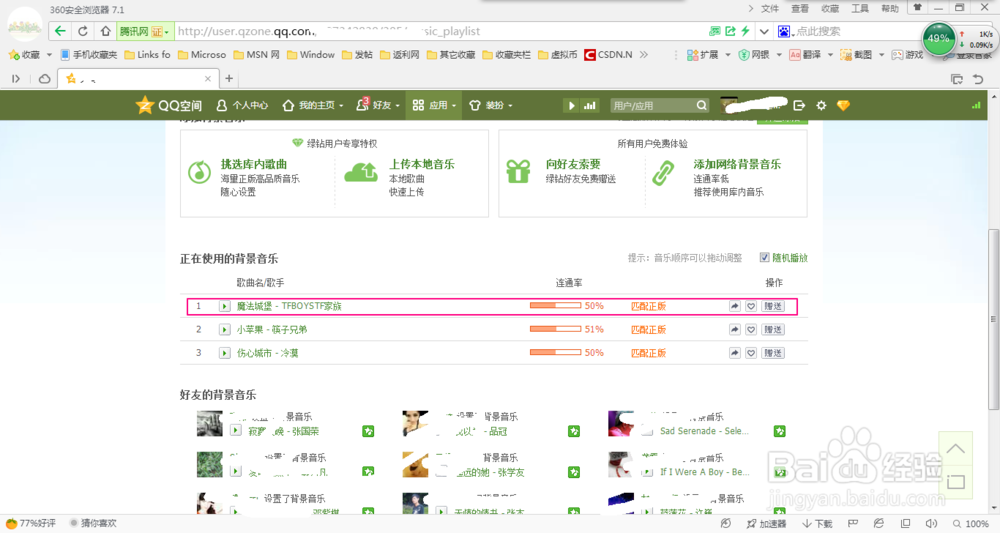Open the 挑选库内歌曲 link

point(254,164)
